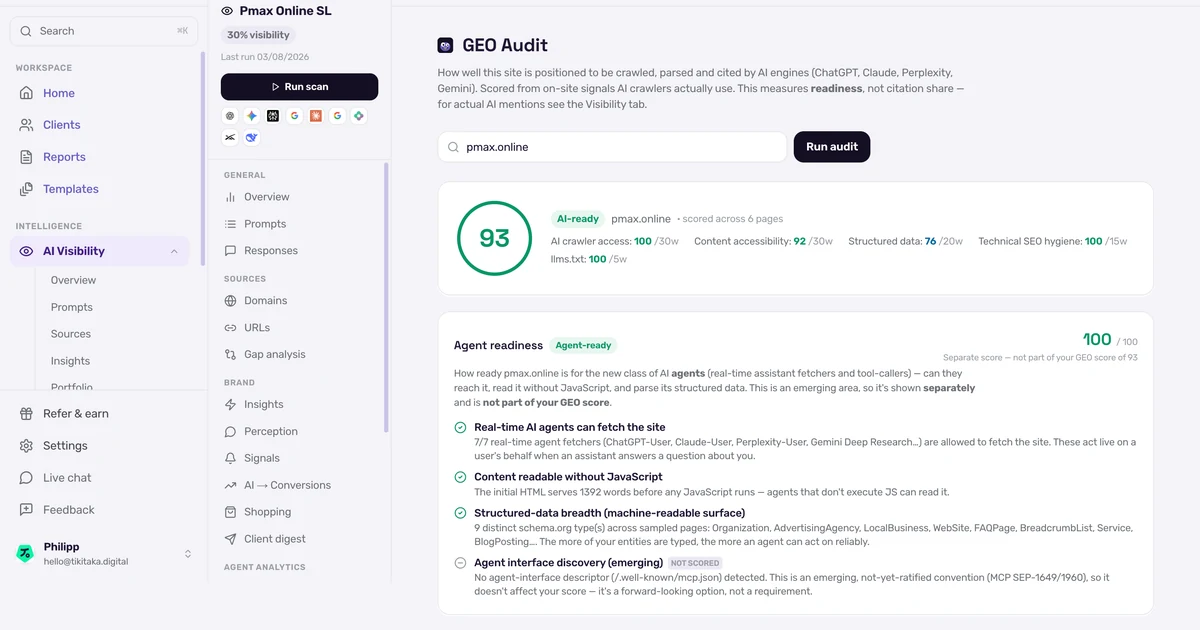Click the hello@tikitaka.digital email text
The height and width of the screenshot is (630, 1200).
pos(86,561)
